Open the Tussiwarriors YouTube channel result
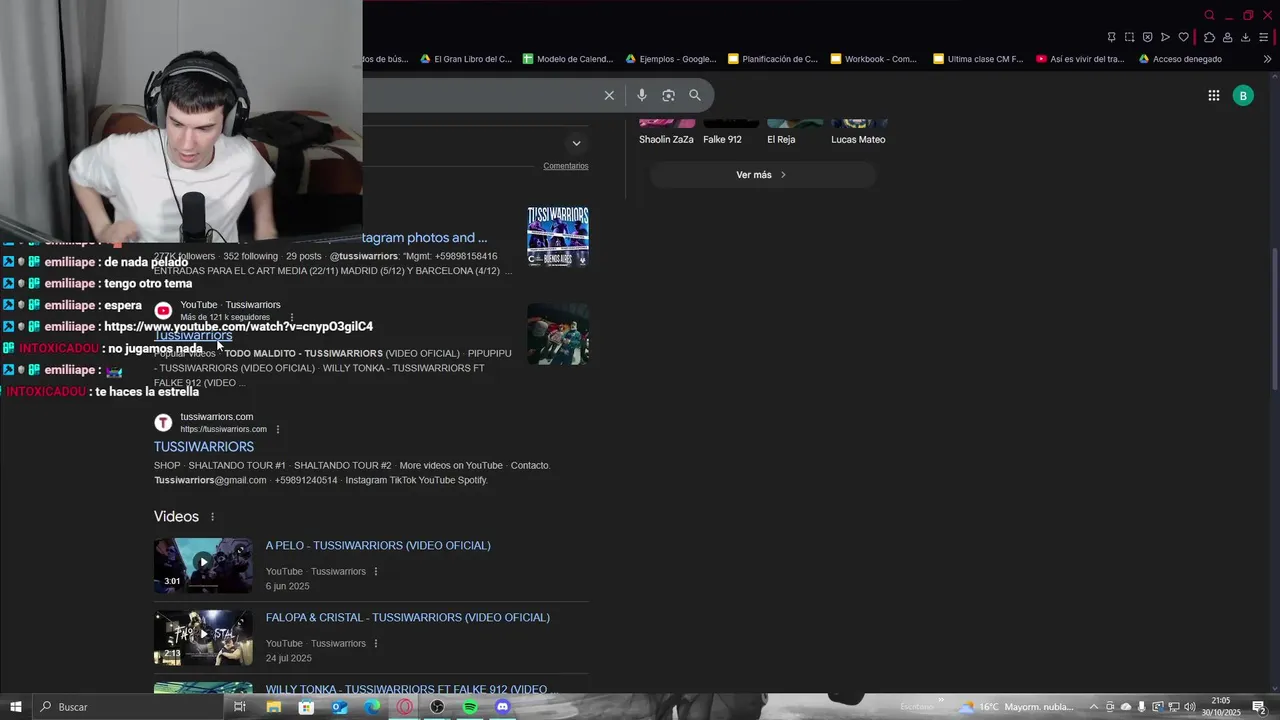1280x720 pixels. tap(193, 335)
